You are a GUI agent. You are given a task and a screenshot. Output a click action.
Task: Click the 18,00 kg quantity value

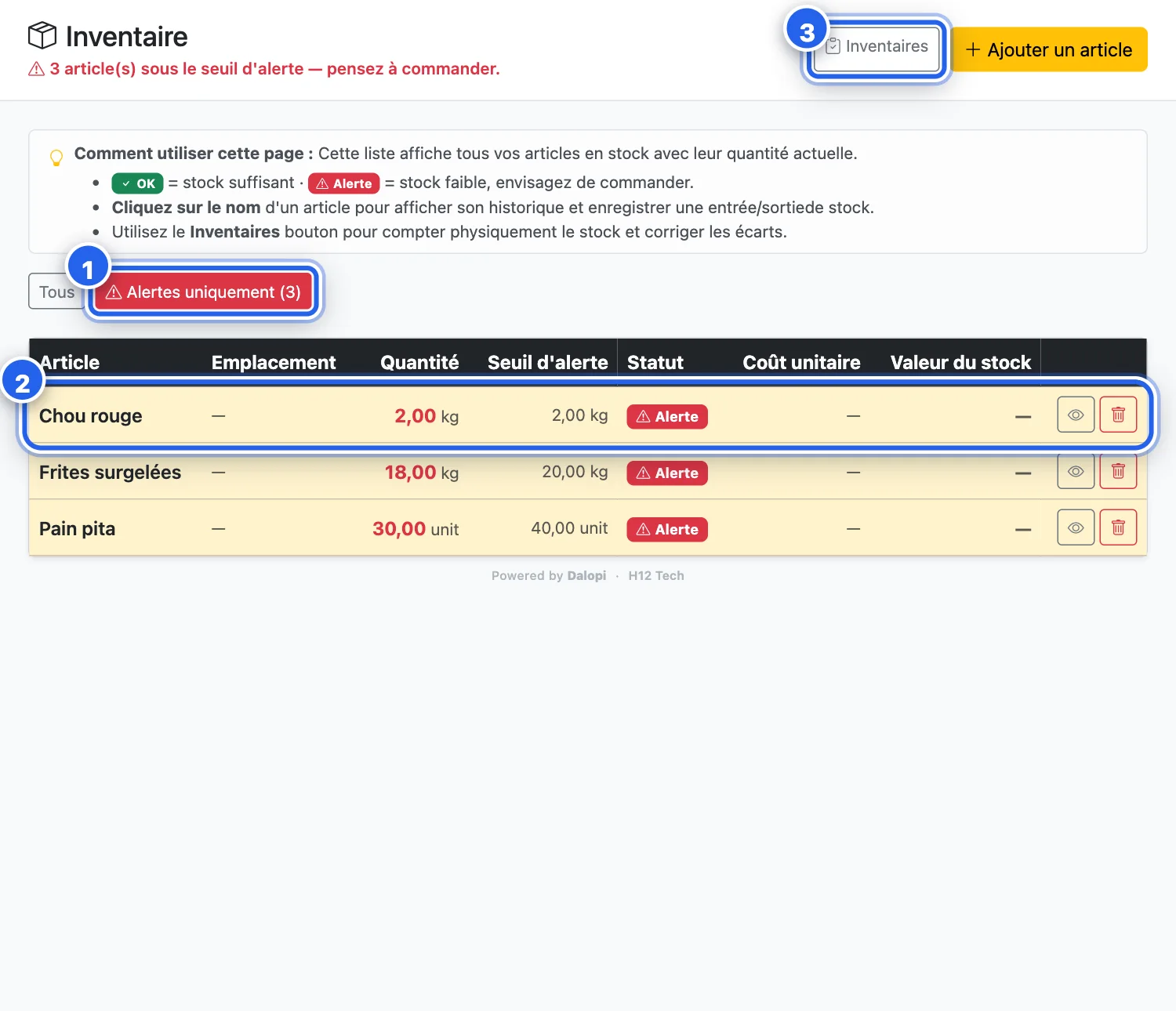[422, 473]
